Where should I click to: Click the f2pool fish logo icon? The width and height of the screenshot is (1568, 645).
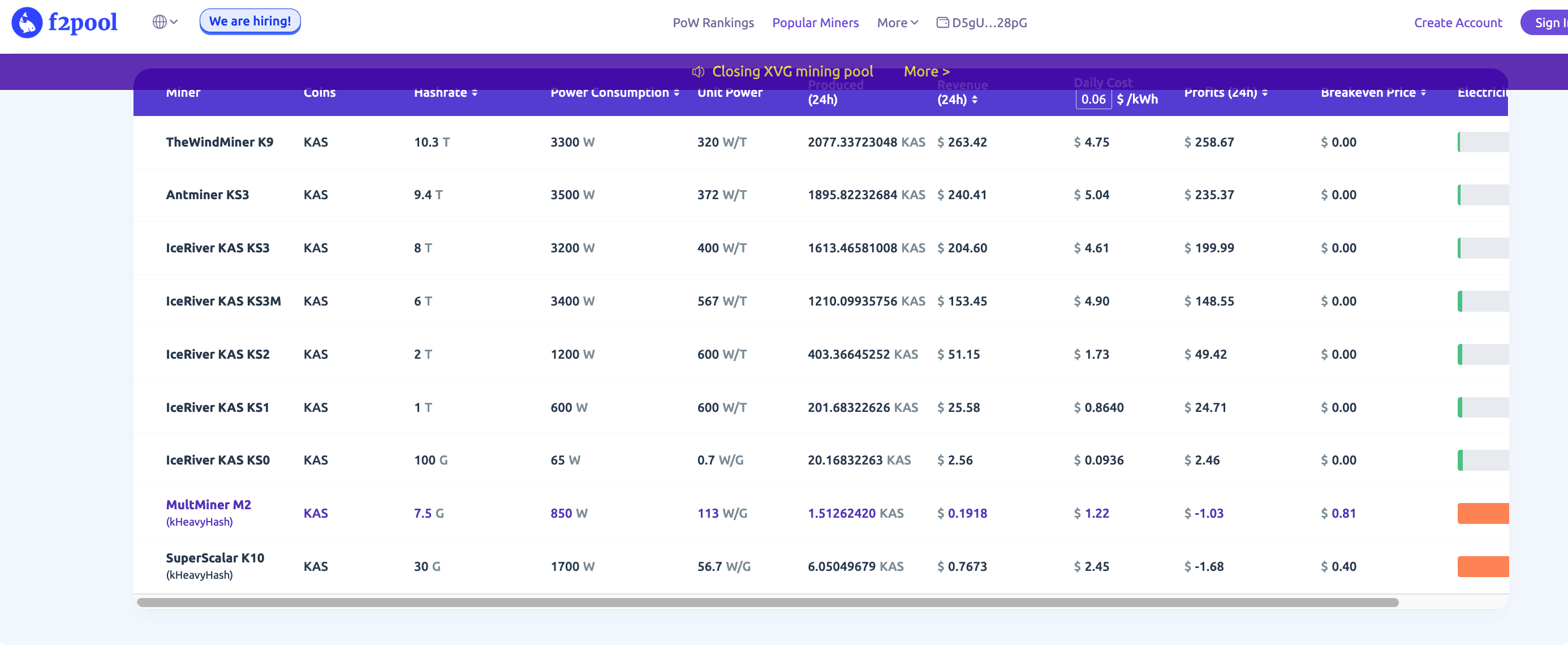click(x=27, y=23)
